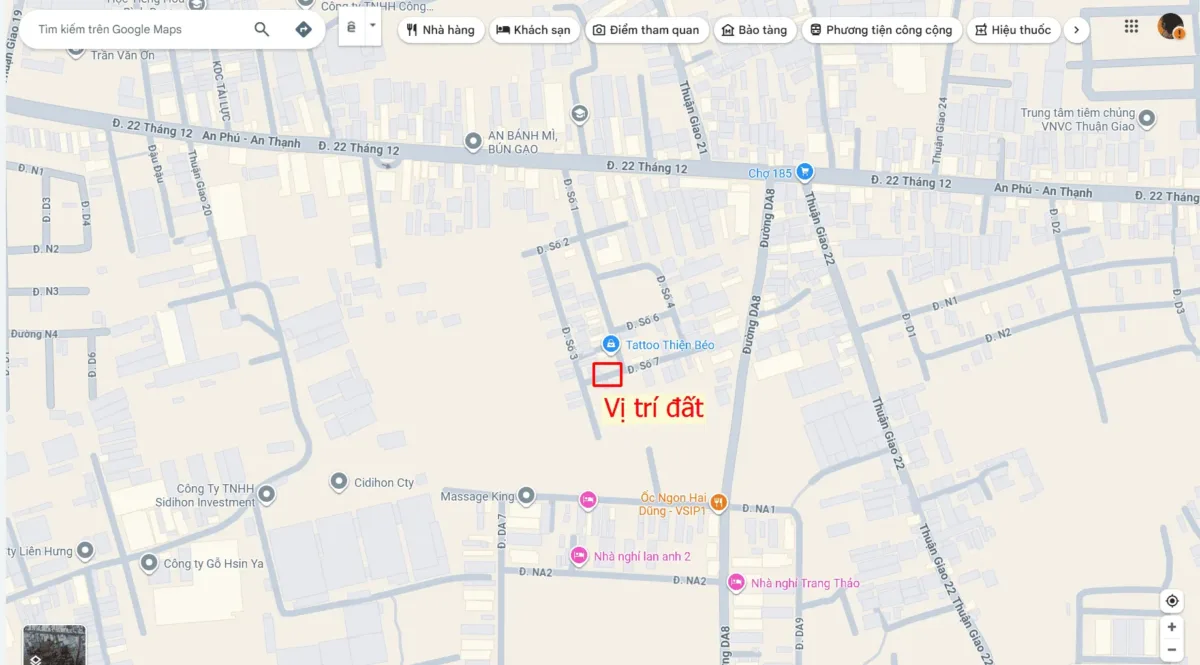Click the Ốc Ngon Hai Dũng restaurant pin

718,503
